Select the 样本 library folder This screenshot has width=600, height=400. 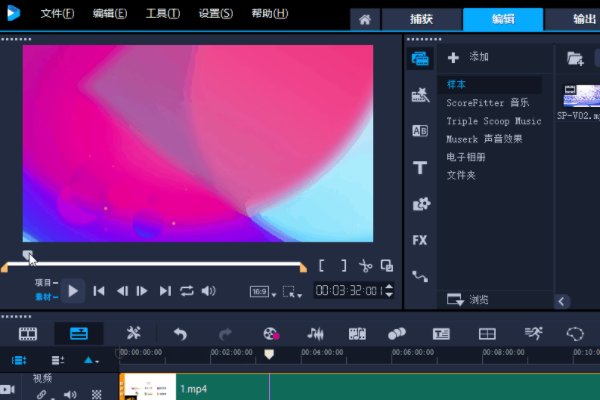coord(456,84)
